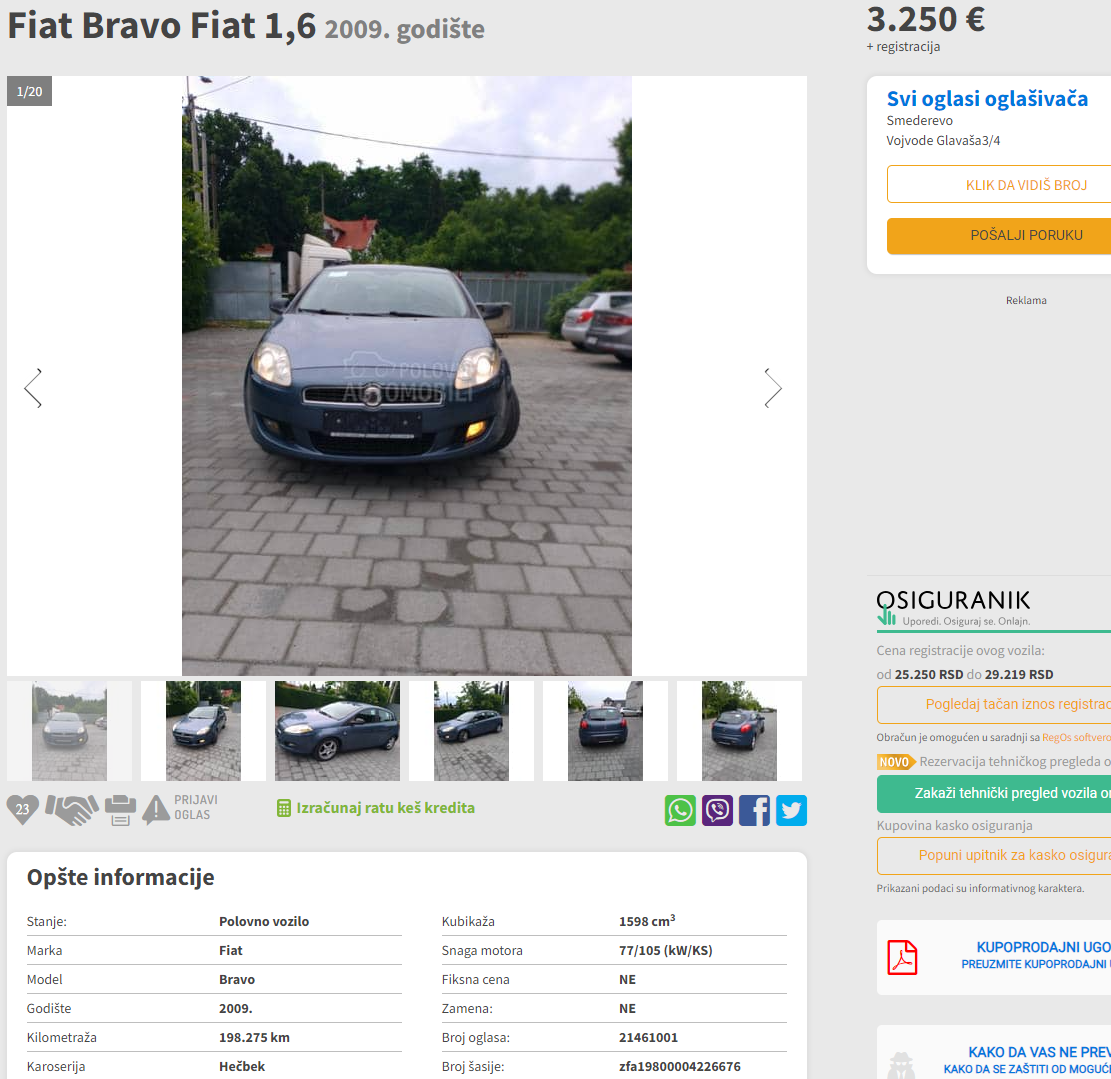1111x1079 pixels.
Task: Report listing via Prijavi oglas warning icon
Action: (181, 808)
